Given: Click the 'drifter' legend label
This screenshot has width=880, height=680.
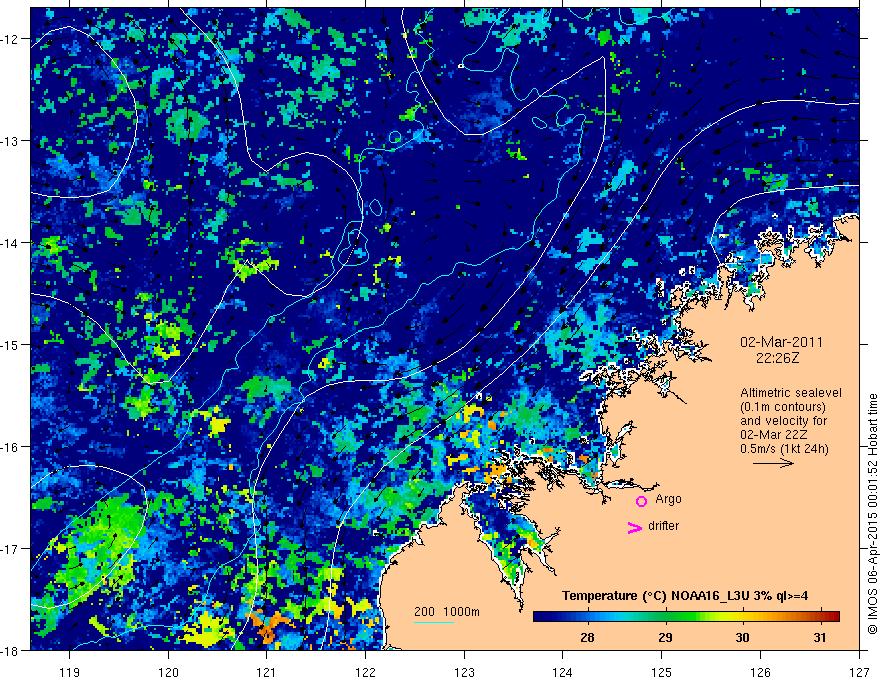Looking at the screenshot, I should pyautogui.click(x=663, y=526).
